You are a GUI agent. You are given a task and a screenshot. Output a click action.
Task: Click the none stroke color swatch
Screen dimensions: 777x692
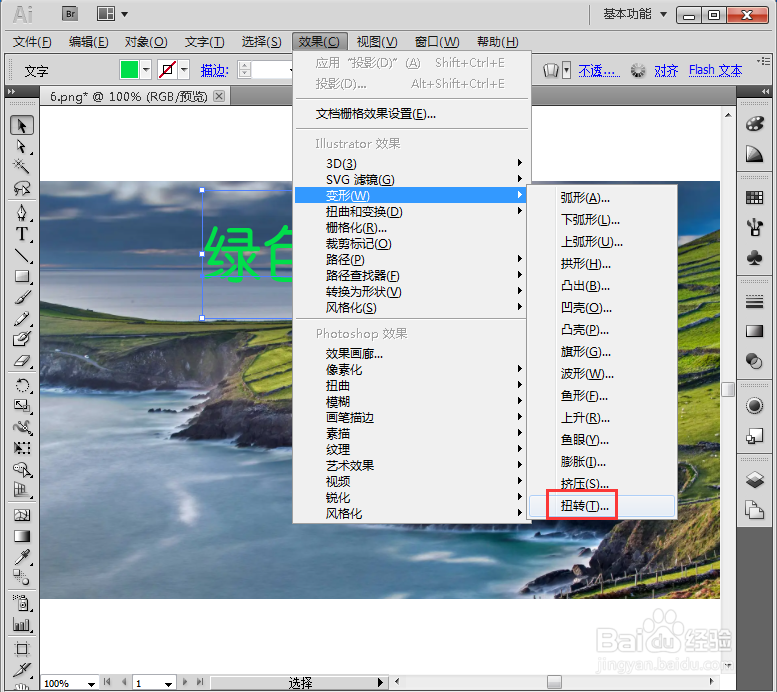point(167,70)
